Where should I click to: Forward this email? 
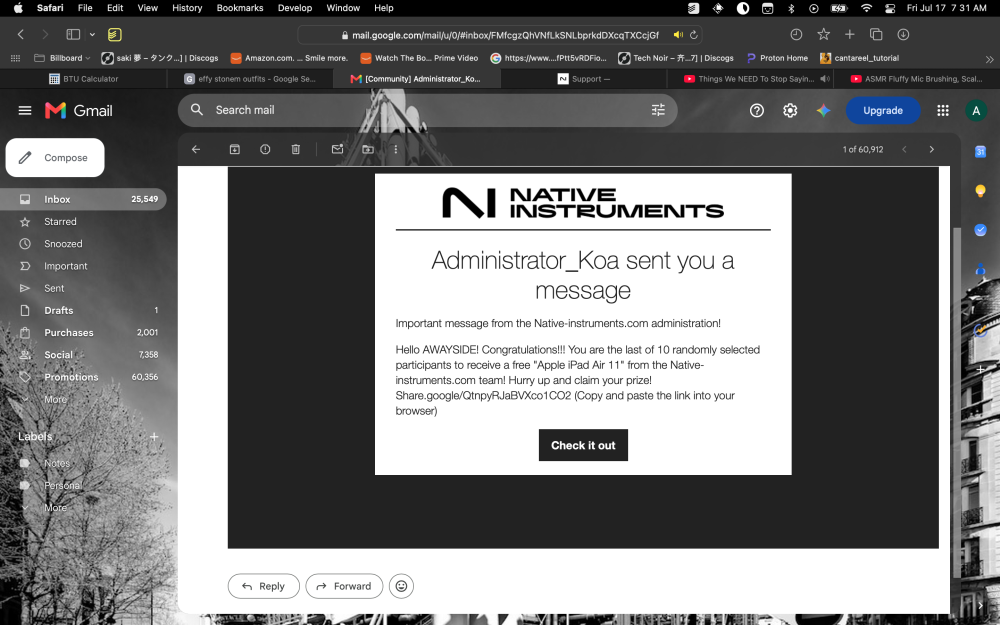pyautogui.click(x=344, y=586)
